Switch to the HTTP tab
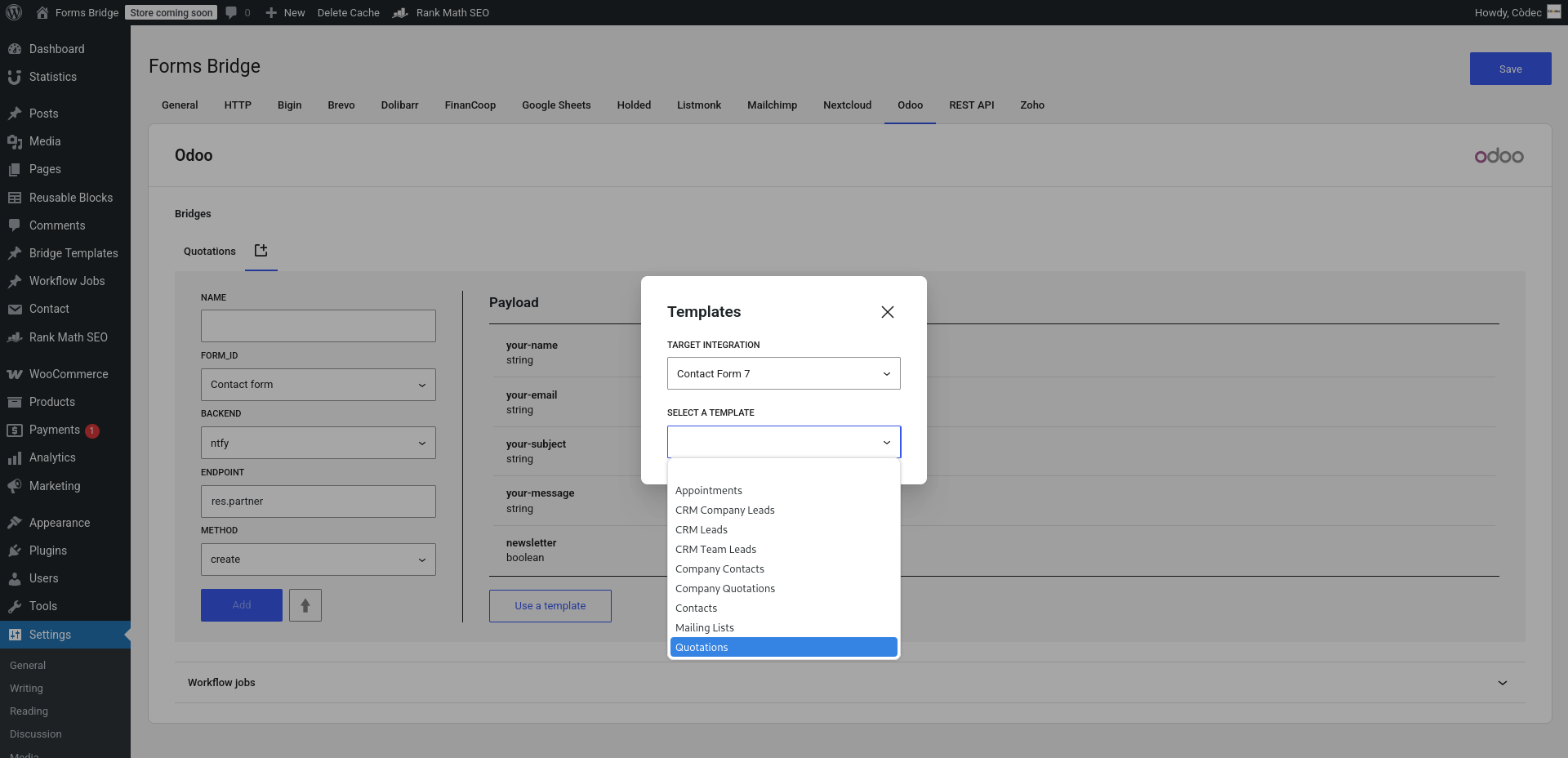The image size is (1568, 758). click(238, 105)
